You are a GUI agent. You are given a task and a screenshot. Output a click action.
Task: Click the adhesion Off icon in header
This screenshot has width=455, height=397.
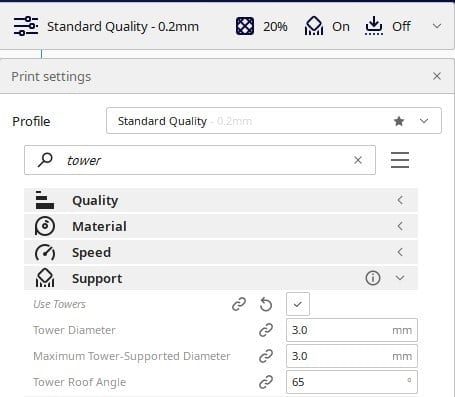click(x=374, y=26)
